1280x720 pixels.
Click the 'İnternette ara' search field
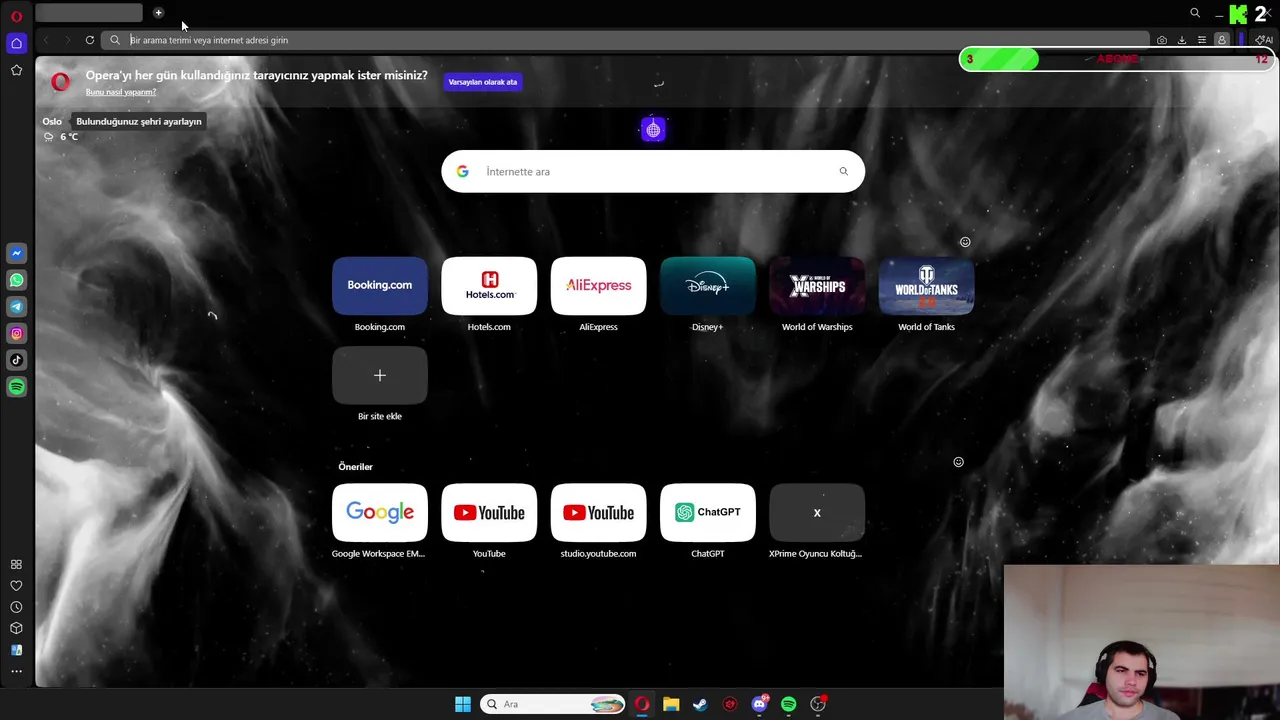click(653, 172)
